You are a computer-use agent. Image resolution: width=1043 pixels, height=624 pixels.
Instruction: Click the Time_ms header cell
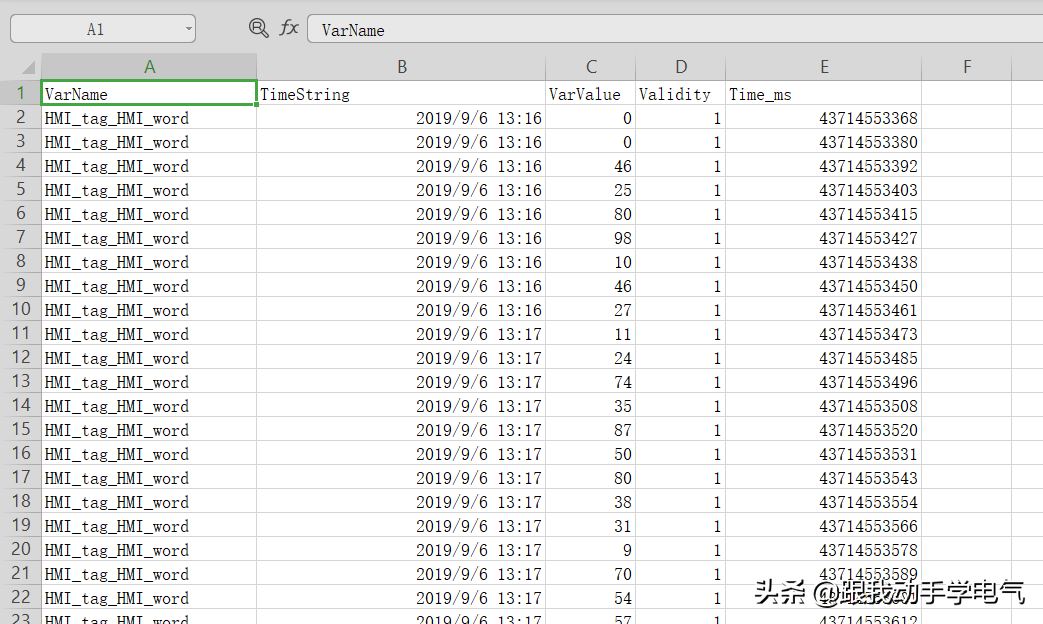tap(824, 94)
